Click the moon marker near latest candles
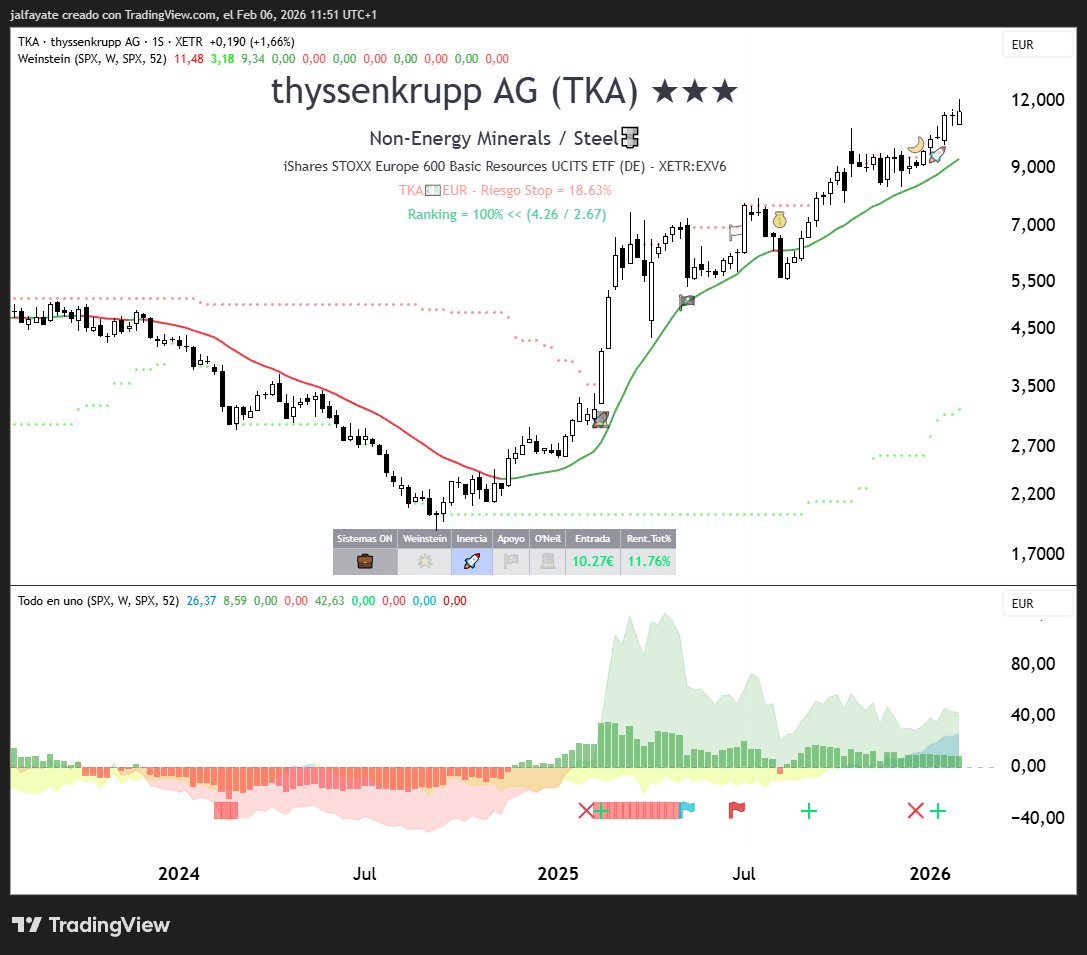Screen dimensions: 1087x955 tap(916, 145)
